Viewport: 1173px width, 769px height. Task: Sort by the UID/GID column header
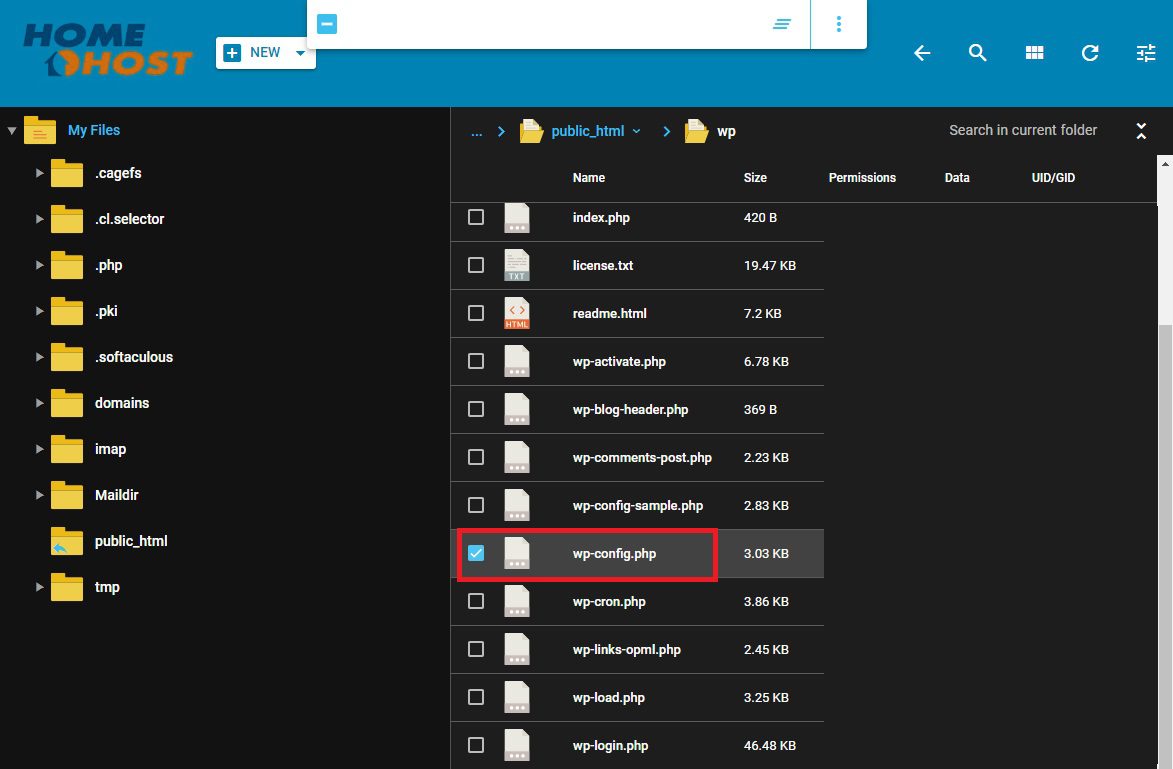tap(1053, 178)
